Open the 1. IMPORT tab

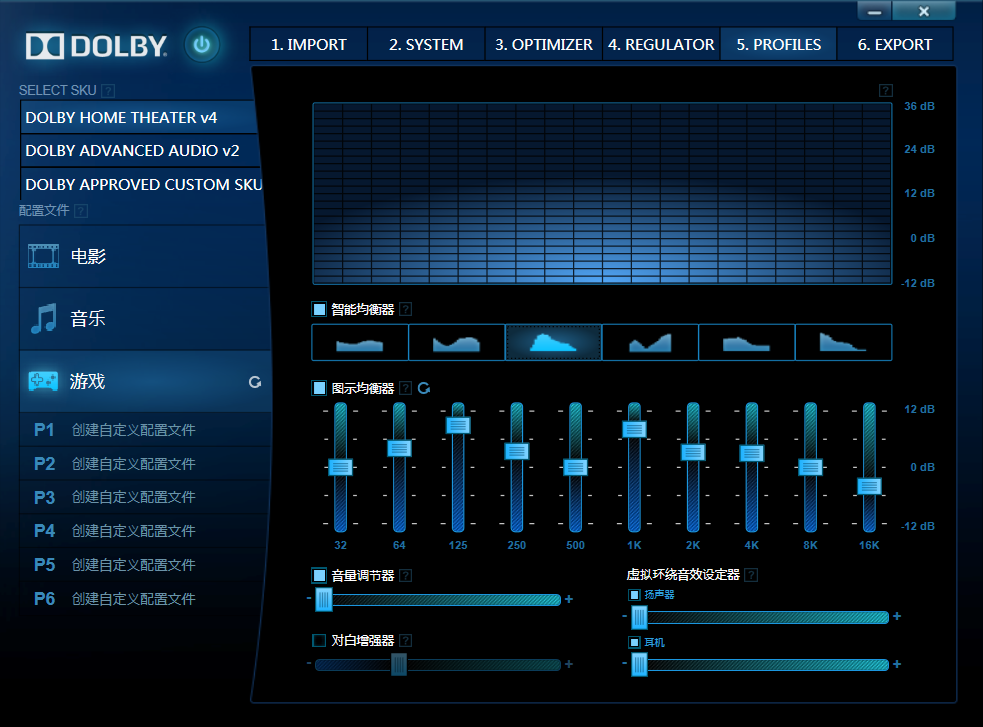(x=308, y=44)
